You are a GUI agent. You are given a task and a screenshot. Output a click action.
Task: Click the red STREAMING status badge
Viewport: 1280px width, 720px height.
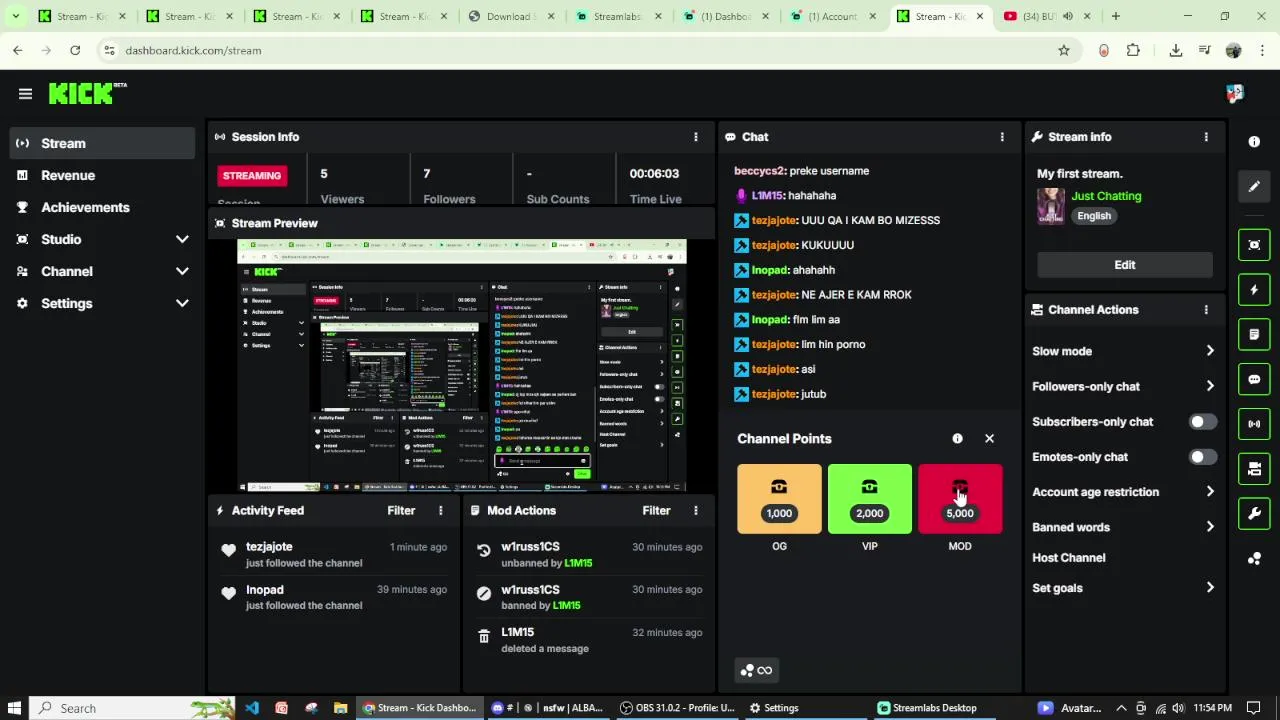click(252, 176)
